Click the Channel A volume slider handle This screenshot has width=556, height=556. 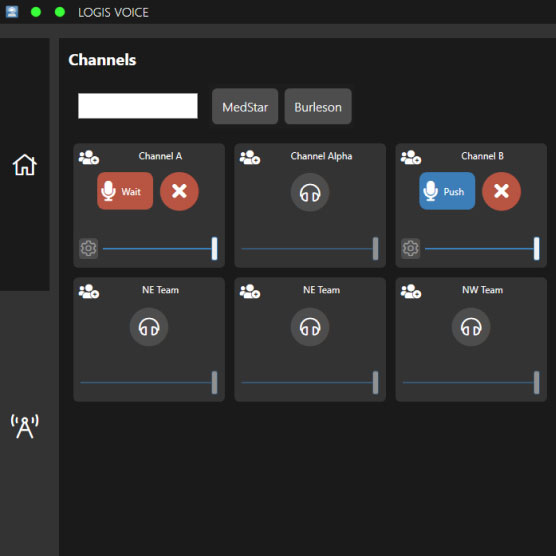(x=215, y=249)
